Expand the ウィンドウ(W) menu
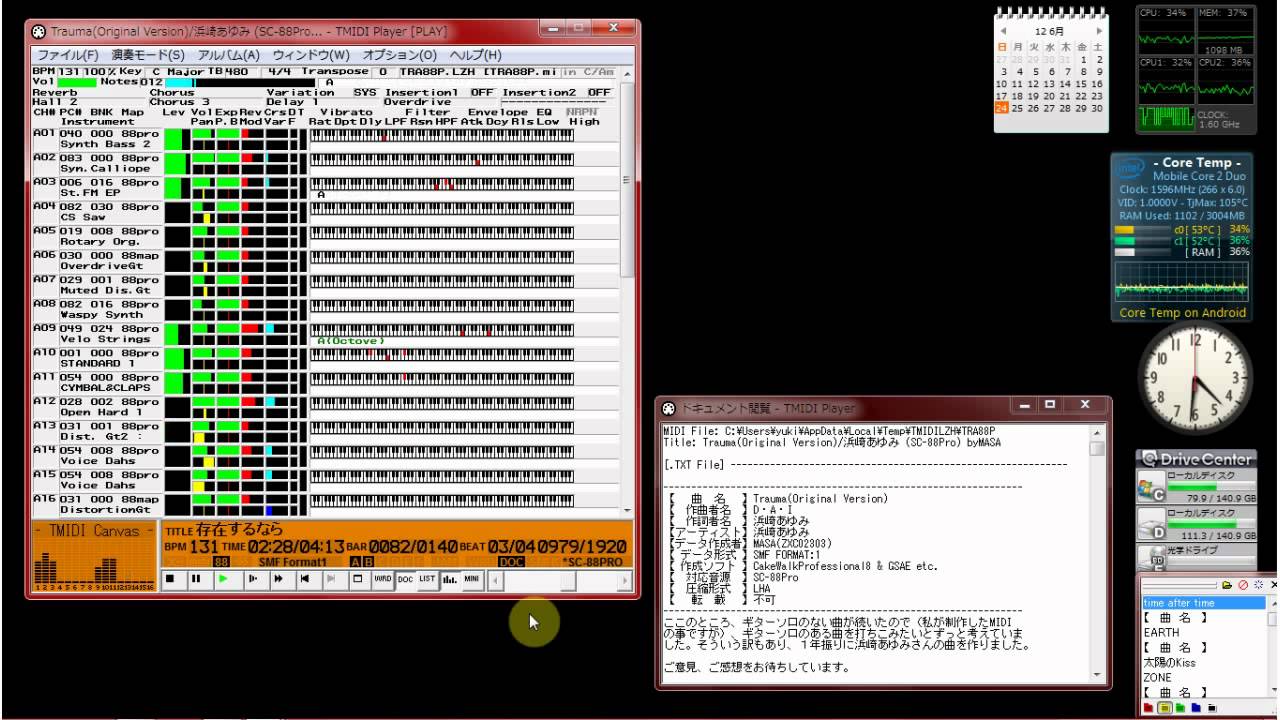This screenshot has width=1280, height=720. (x=311, y=55)
